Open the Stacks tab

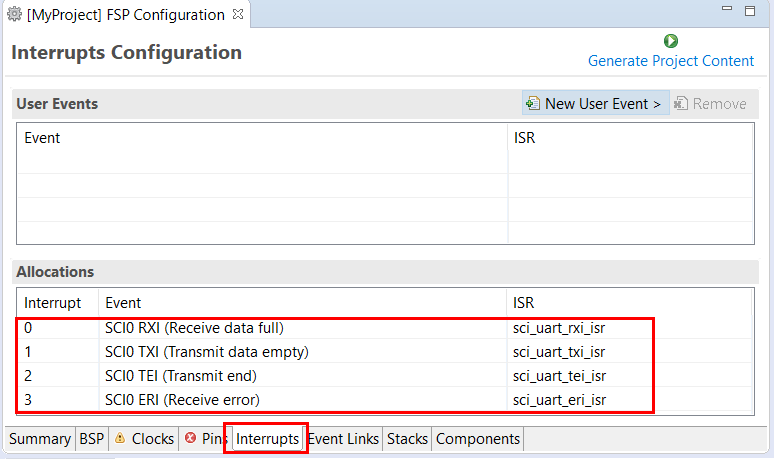(407, 439)
